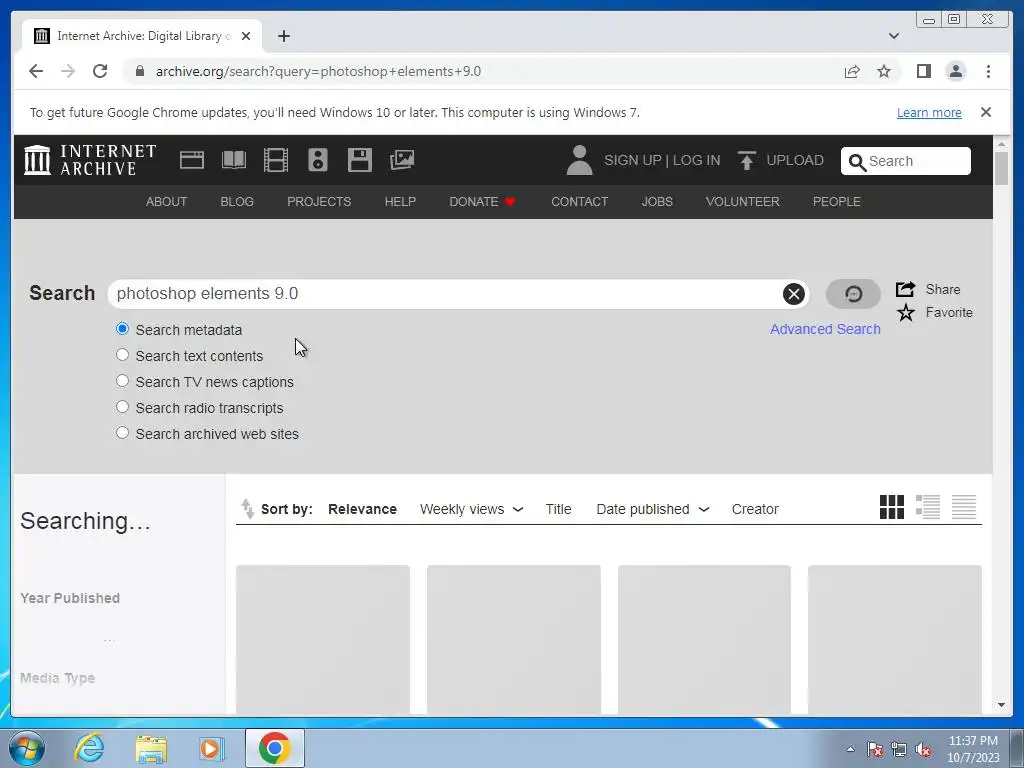This screenshot has height=768, width=1024.
Task: Sort results by Creator
Action: [x=755, y=509]
